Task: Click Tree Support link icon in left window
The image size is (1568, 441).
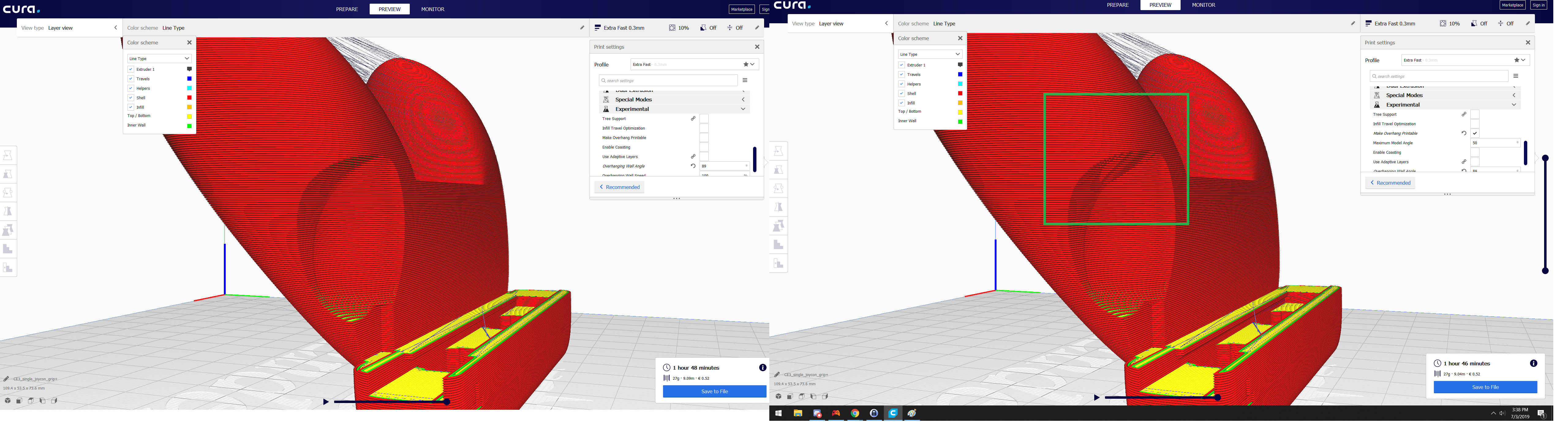Action: 693,119
